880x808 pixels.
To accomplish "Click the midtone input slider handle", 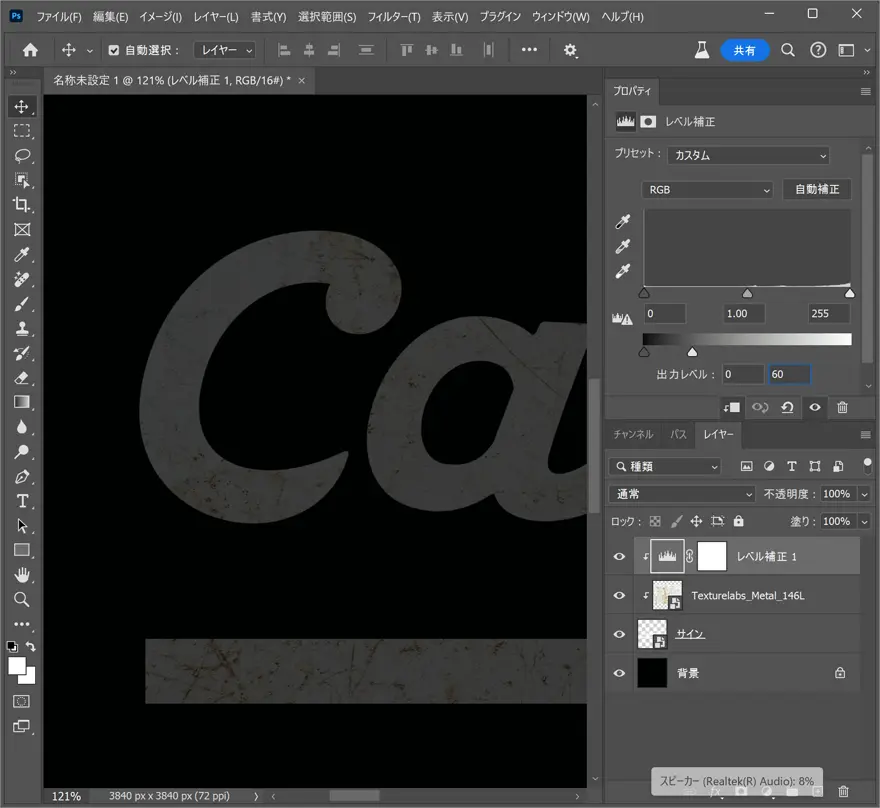I will (x=747, y=293).
